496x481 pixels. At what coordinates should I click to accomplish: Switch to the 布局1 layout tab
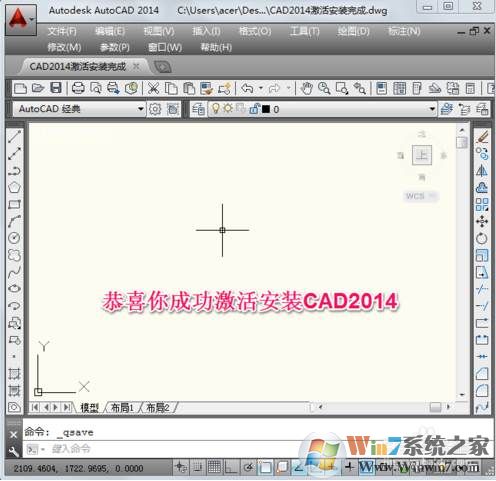coord(122,408)
